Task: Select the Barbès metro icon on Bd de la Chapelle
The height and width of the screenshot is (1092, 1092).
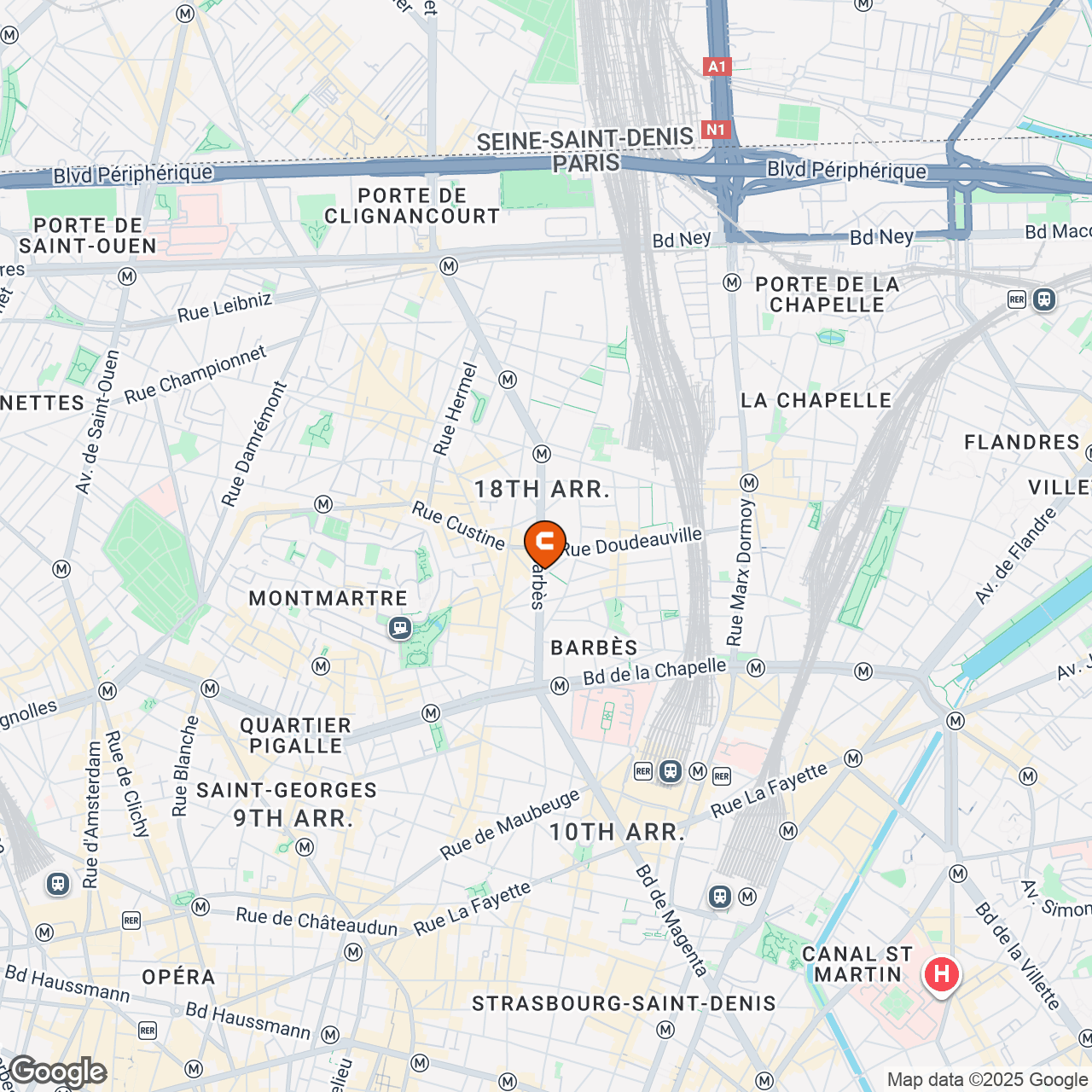Action: click(560, 686)
